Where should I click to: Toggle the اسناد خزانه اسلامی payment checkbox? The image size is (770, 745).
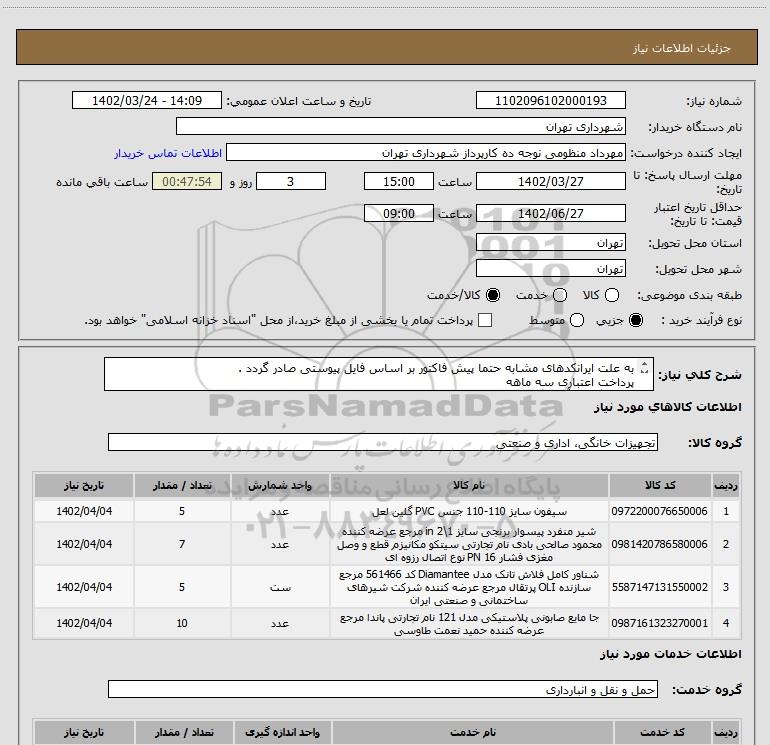point(485,320)
